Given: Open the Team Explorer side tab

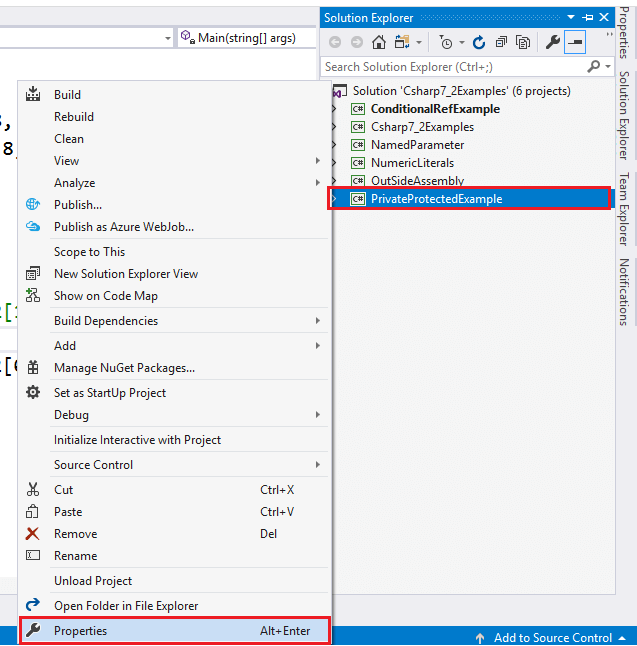Looking at the screenshot, I should (624, 209).
